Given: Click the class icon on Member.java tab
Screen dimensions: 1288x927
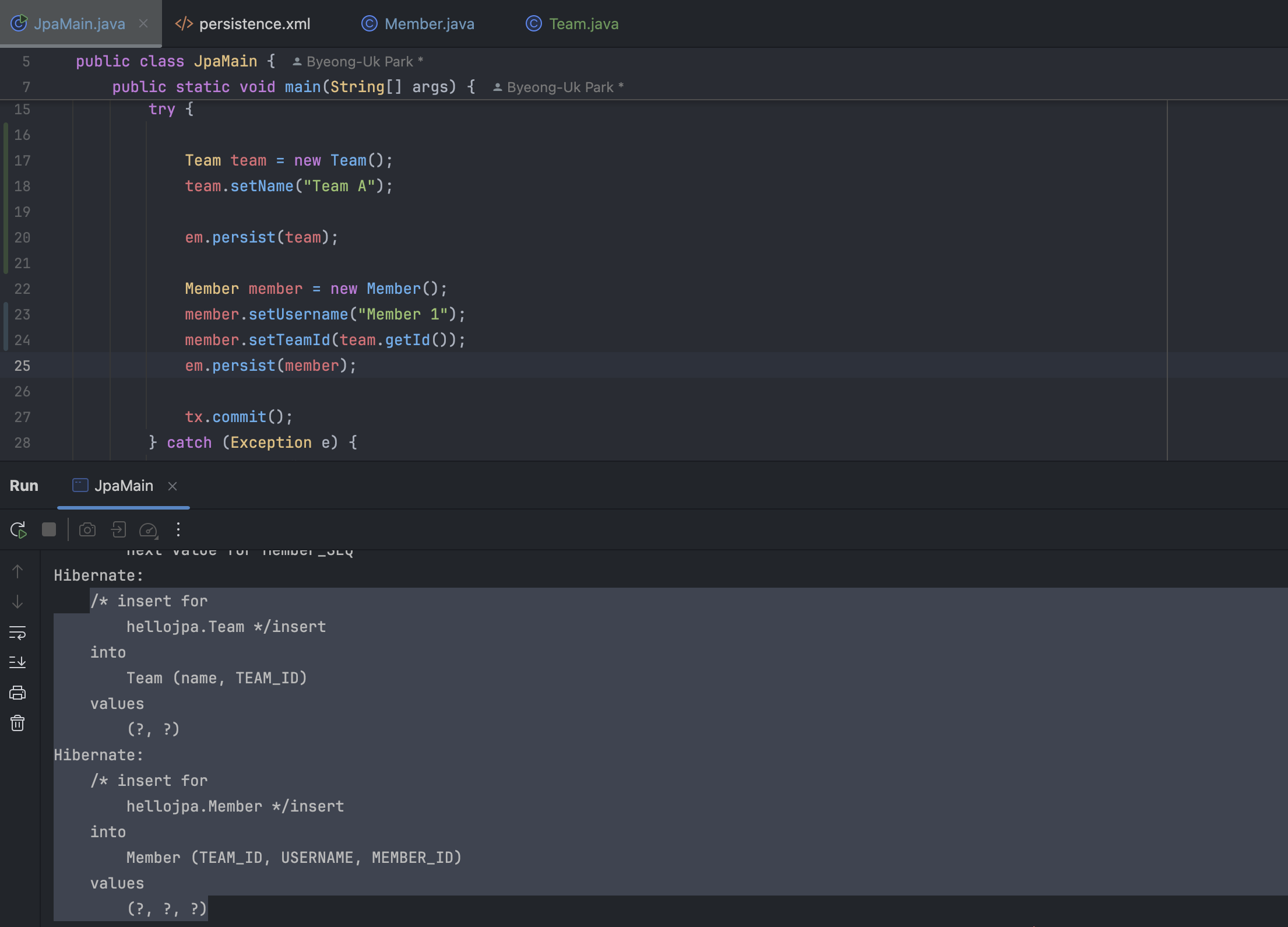Looking at the screenshot, I should [369, 23].
